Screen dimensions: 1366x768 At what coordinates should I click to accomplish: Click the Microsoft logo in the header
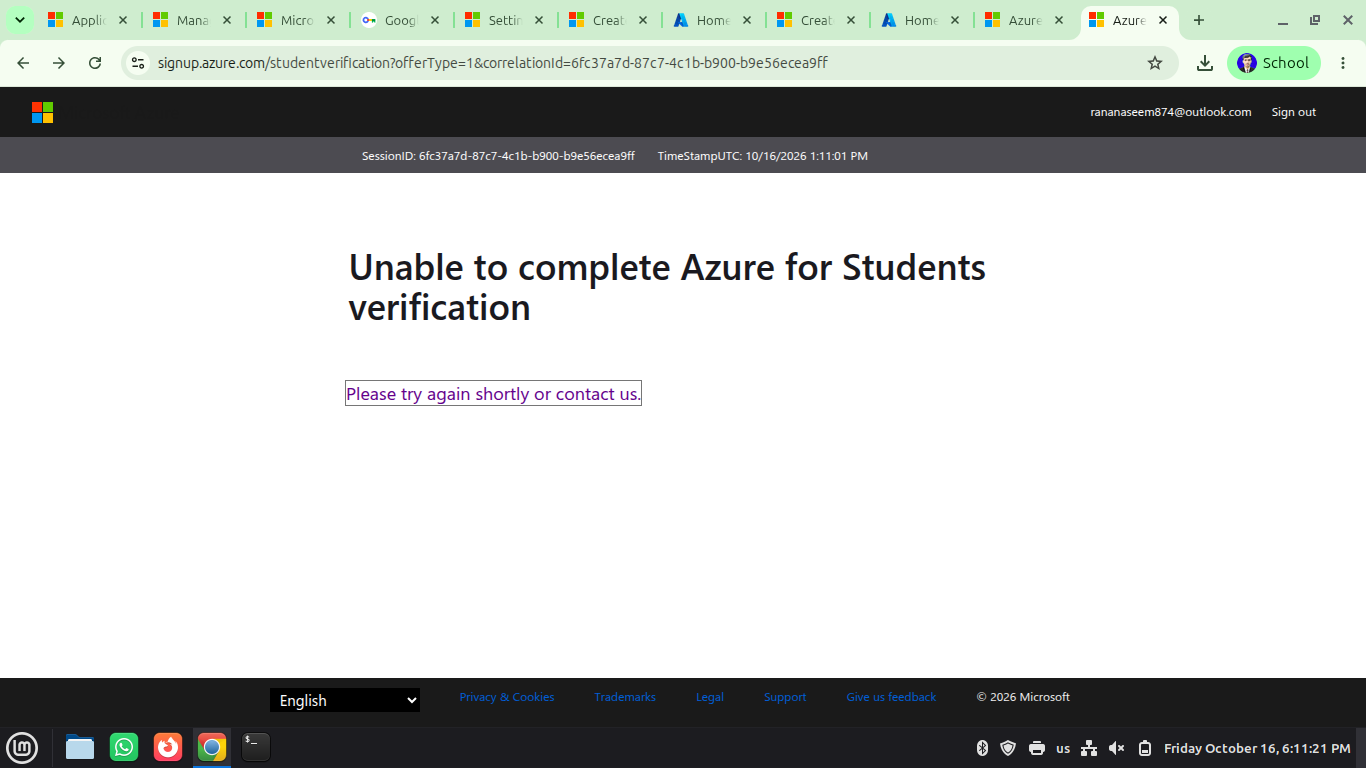[42, 112]
